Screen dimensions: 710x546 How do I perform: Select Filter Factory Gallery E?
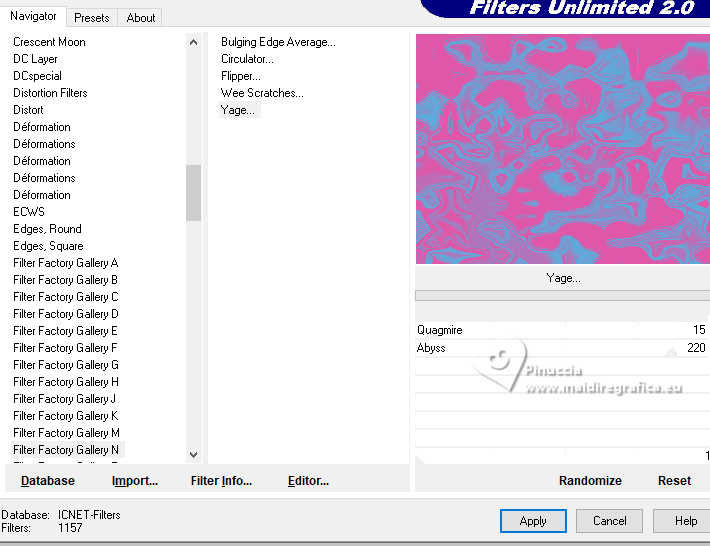pyautogui.click(x=66, y=331)
